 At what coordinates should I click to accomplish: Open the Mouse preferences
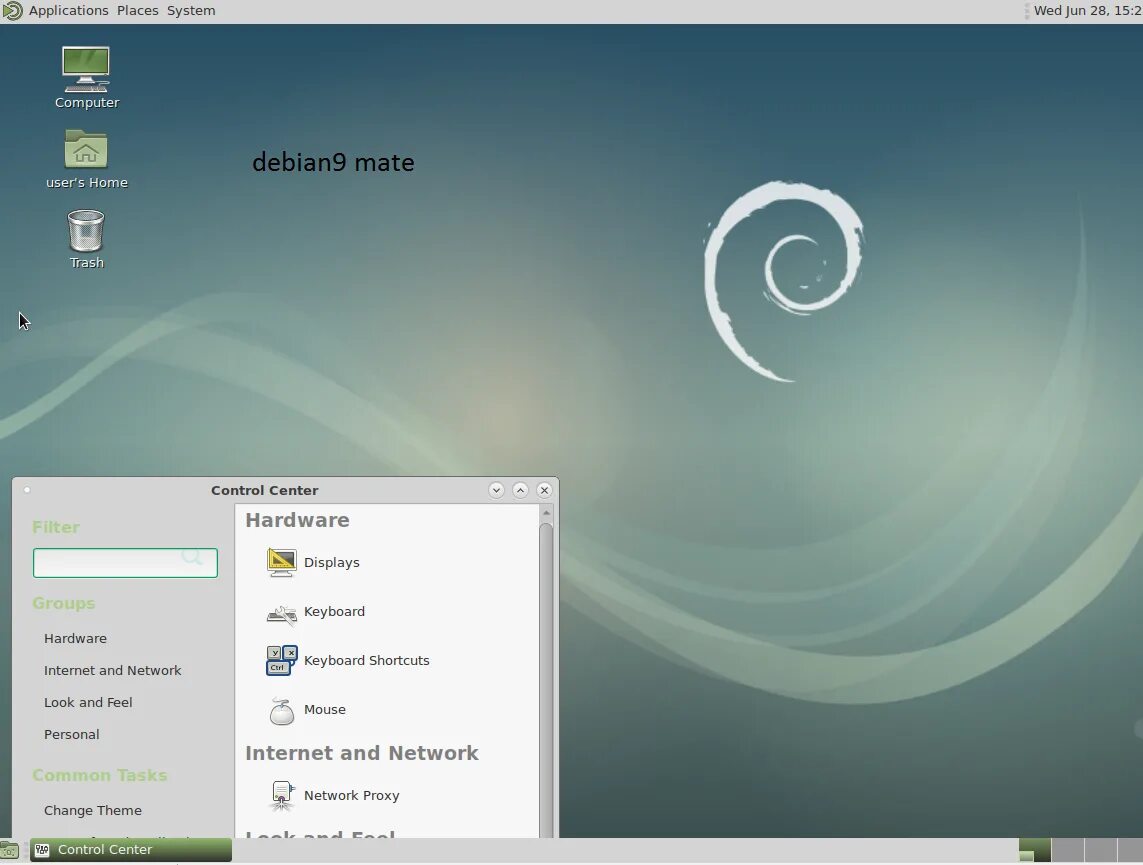pyautogui.click(x=306, y=711)
